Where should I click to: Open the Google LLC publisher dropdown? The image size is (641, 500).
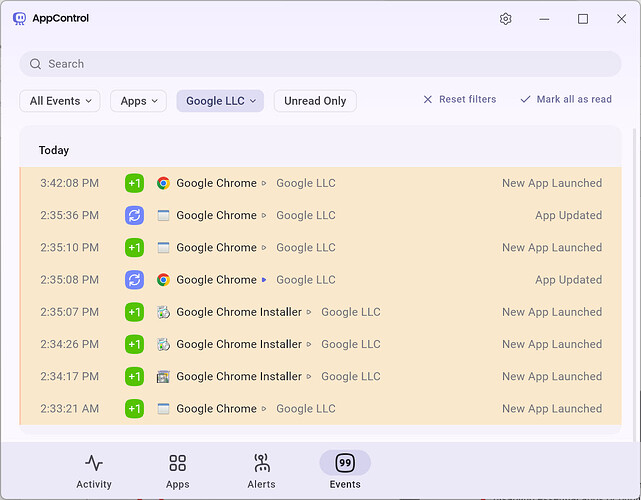(x=220, y=101)
